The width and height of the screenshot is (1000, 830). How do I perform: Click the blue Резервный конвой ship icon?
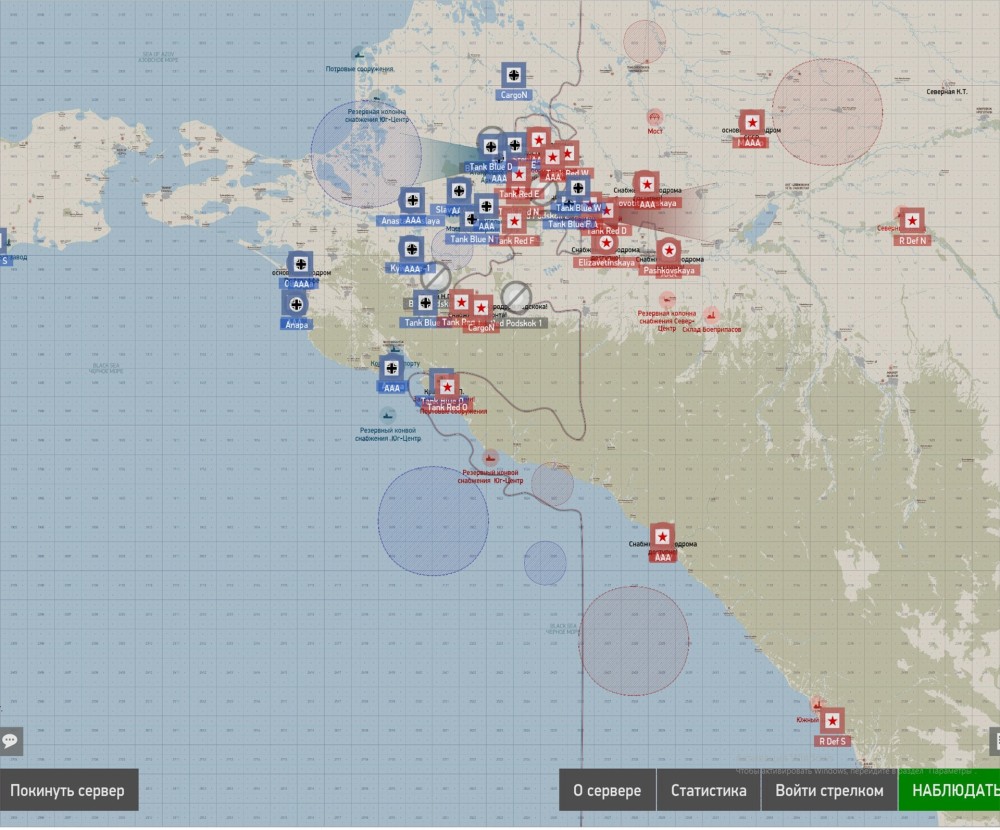(x=387, y=416)
